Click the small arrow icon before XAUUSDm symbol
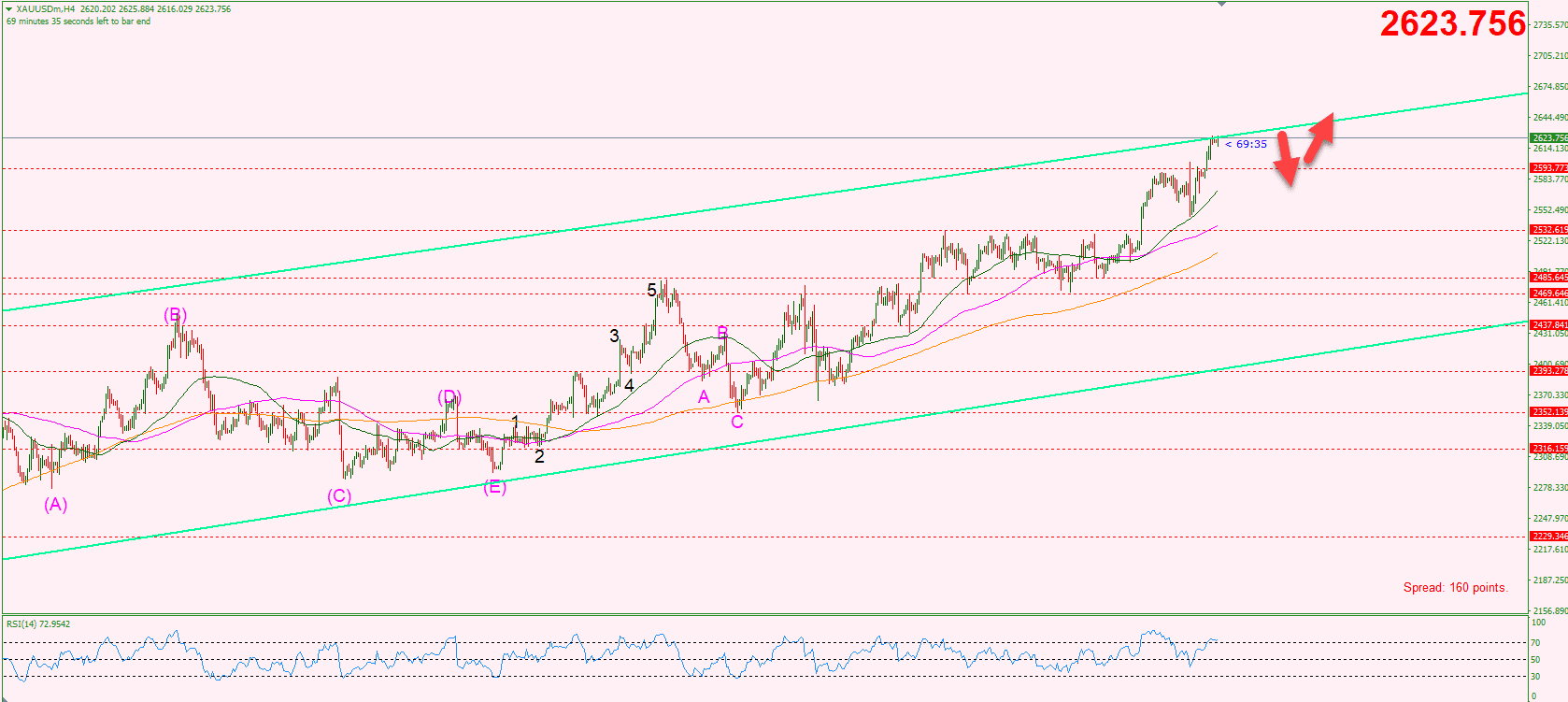1568x702 pixels. (x=9, y=8)
